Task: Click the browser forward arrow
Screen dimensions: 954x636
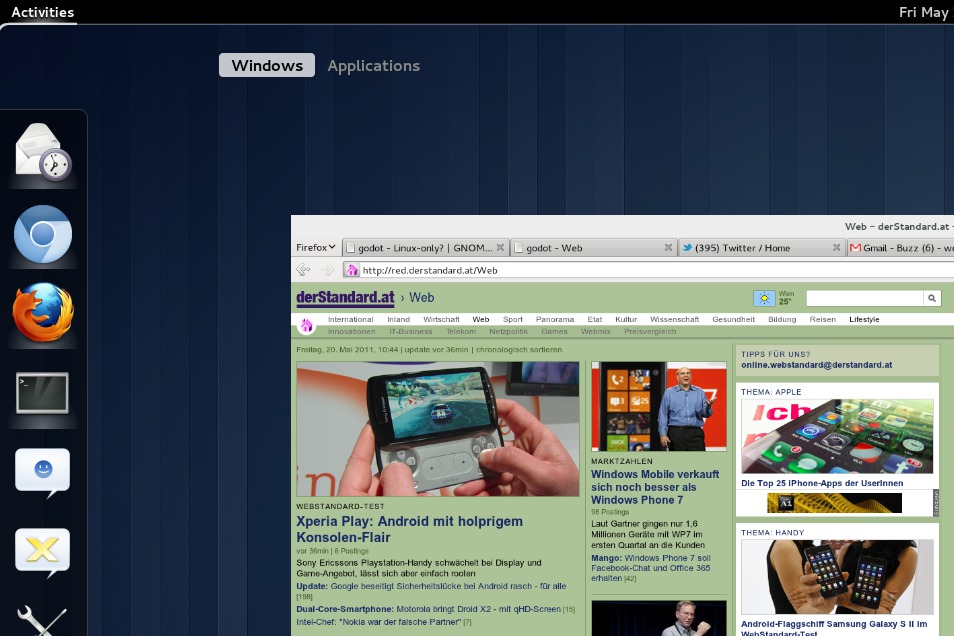Action: [x=327, y=269]
